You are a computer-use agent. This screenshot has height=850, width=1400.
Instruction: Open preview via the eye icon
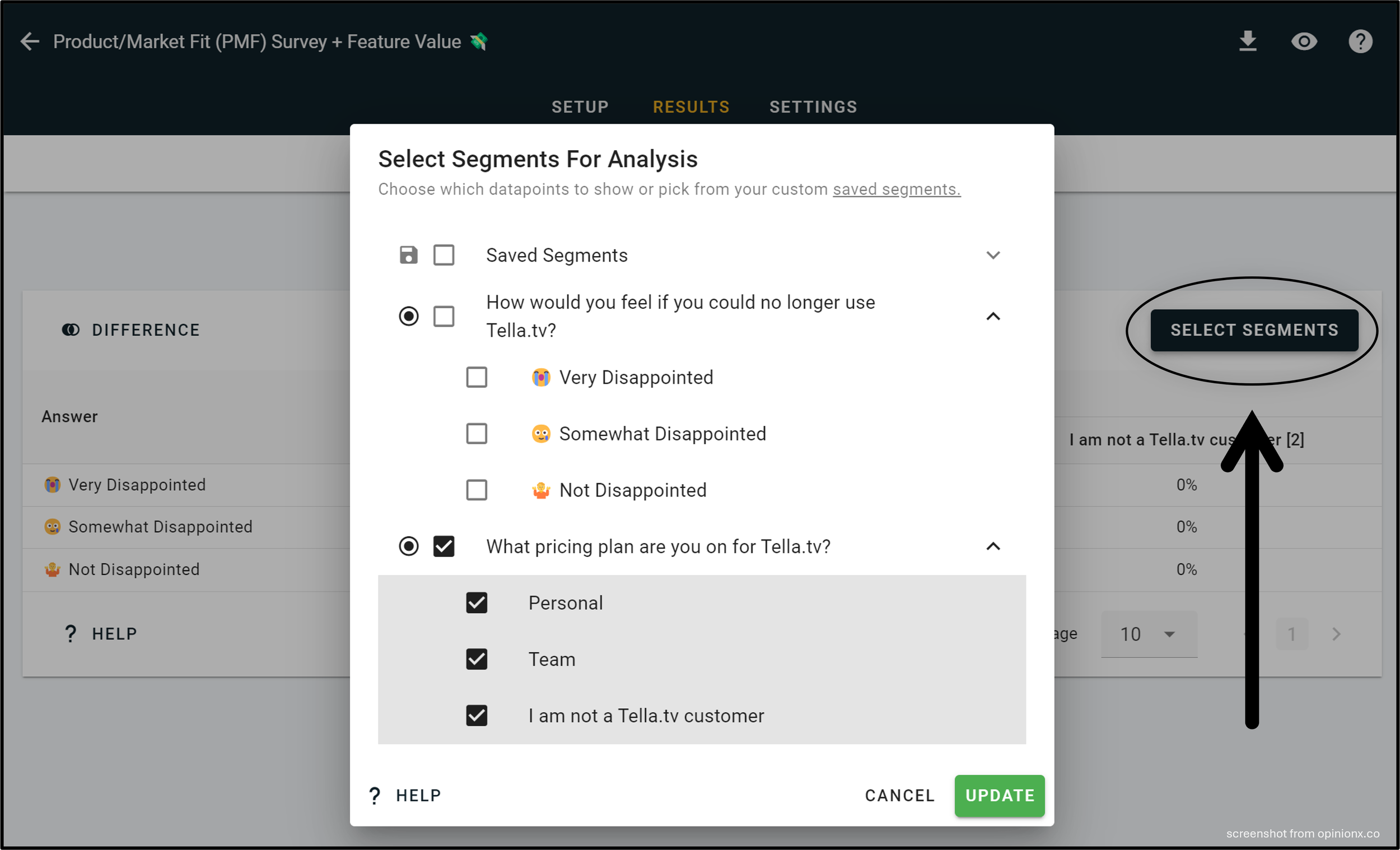[1304, 41]
